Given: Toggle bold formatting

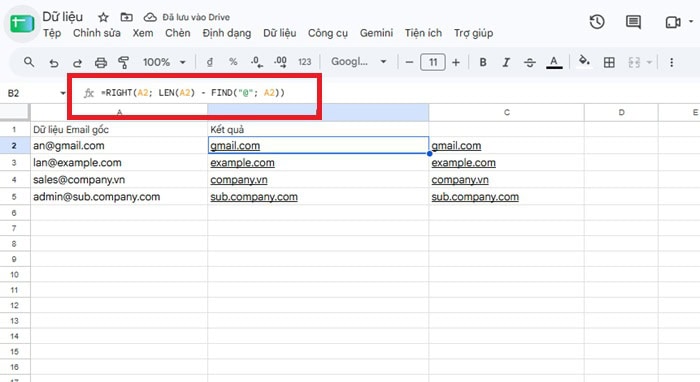Looking at the screenshot, I should coord(483,62).
